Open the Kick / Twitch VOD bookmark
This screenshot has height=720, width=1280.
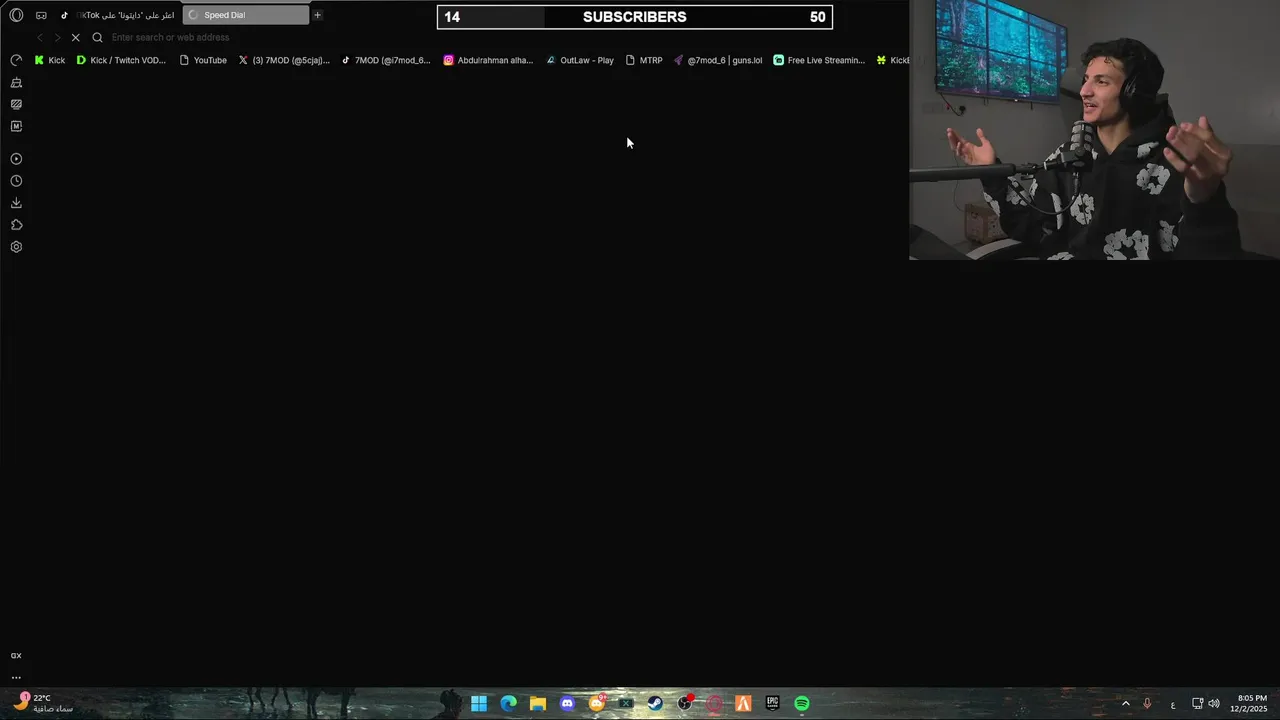121,60
